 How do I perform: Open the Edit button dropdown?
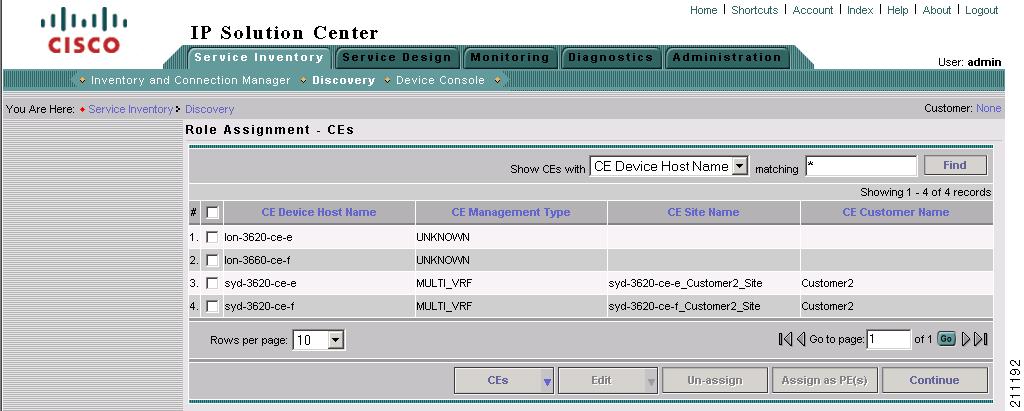[651, 380]
